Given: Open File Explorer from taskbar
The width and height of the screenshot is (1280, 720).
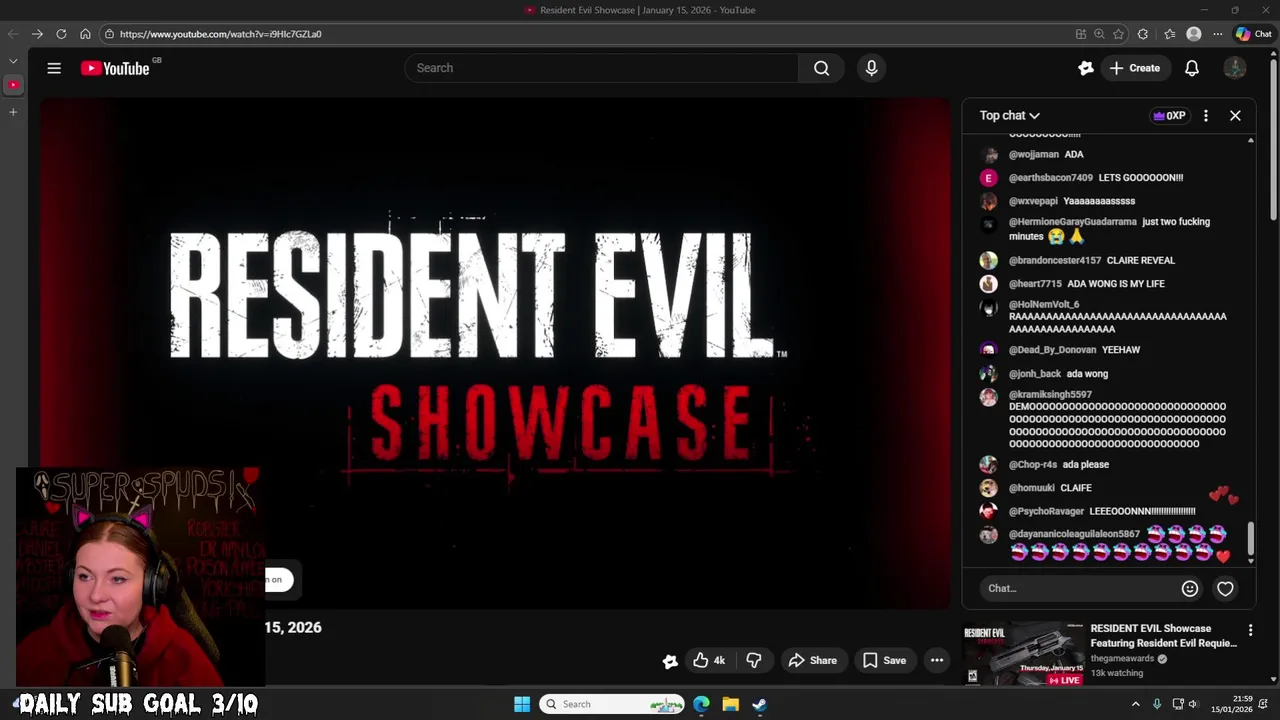Looking at the screenshot, I should pos(730,704).
